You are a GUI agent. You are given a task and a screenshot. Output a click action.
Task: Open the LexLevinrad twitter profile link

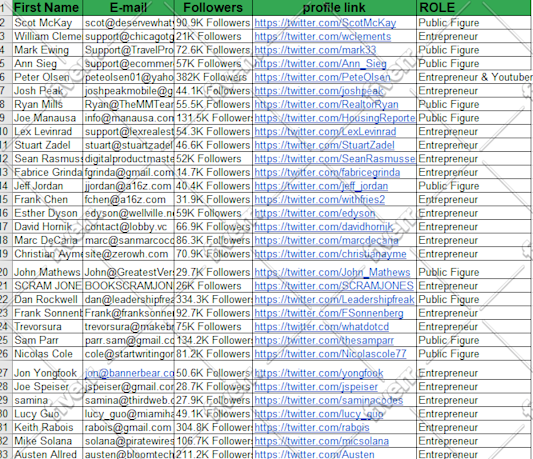325,132
